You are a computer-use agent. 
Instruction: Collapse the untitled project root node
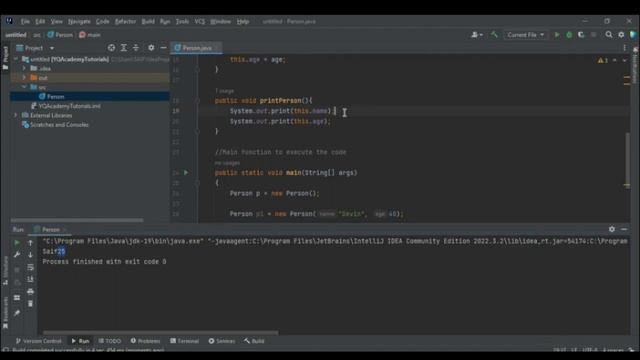(x=16, y=59)
